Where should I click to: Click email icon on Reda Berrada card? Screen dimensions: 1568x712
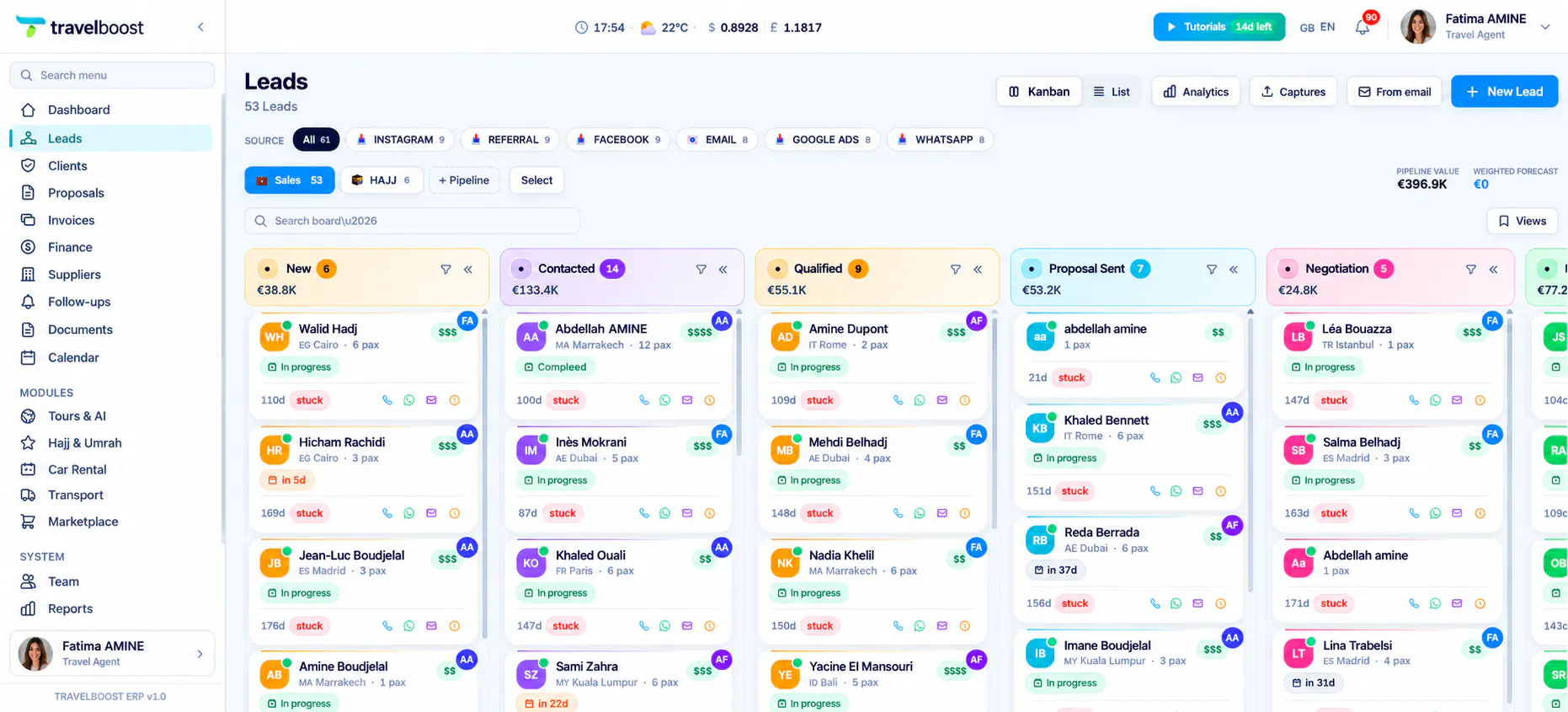[x=1197, y=603]
